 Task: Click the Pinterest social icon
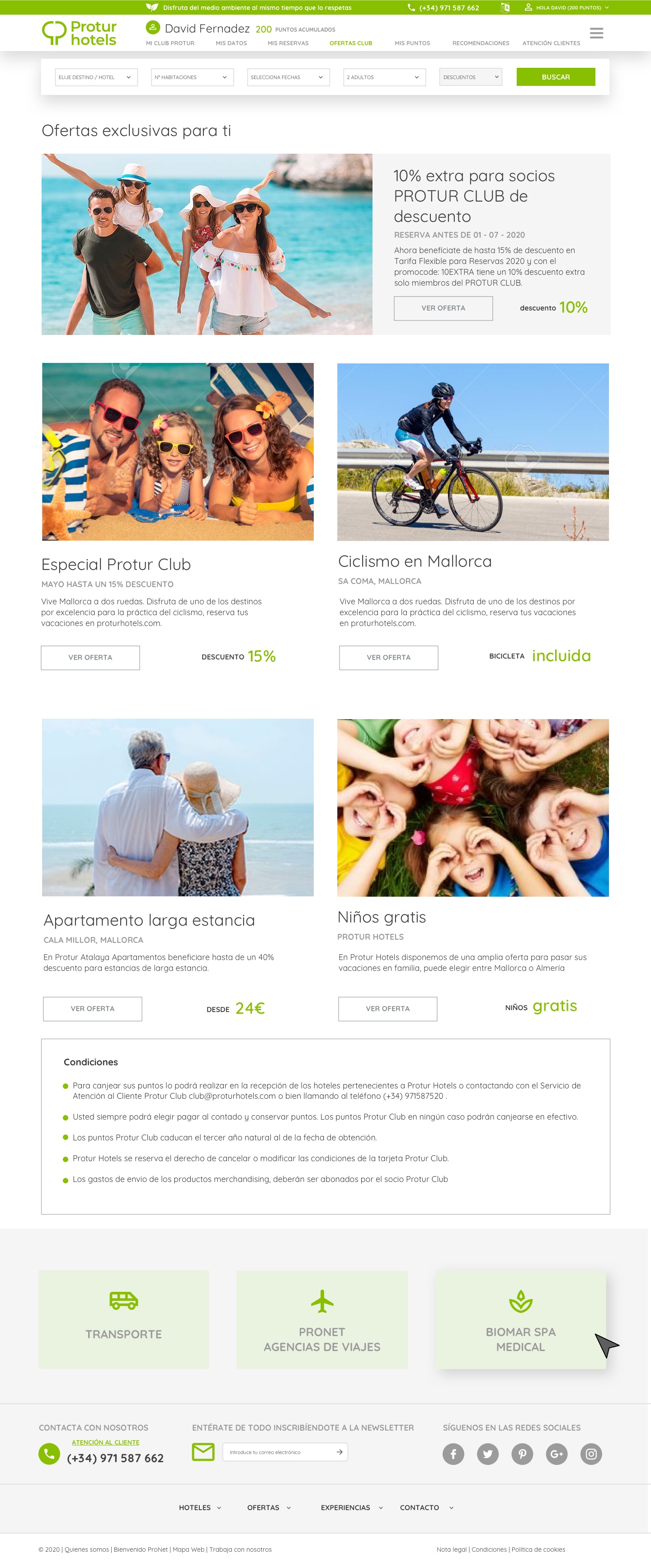coord(522,1454)
